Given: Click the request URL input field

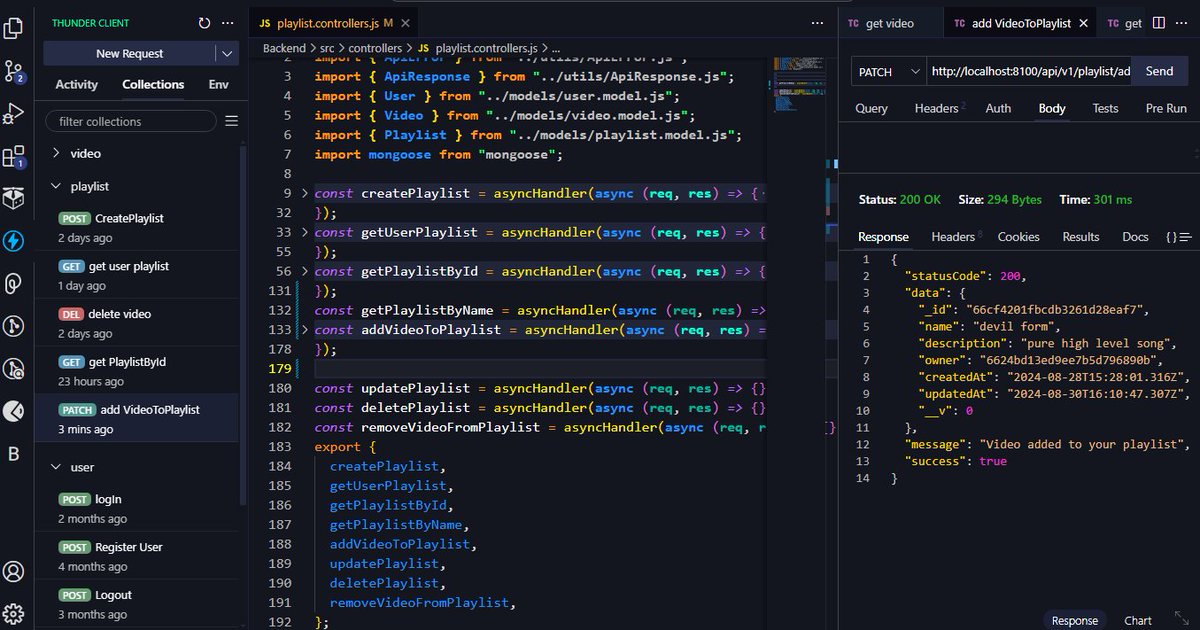Looking at the screenshot, I should [1029, 71].
